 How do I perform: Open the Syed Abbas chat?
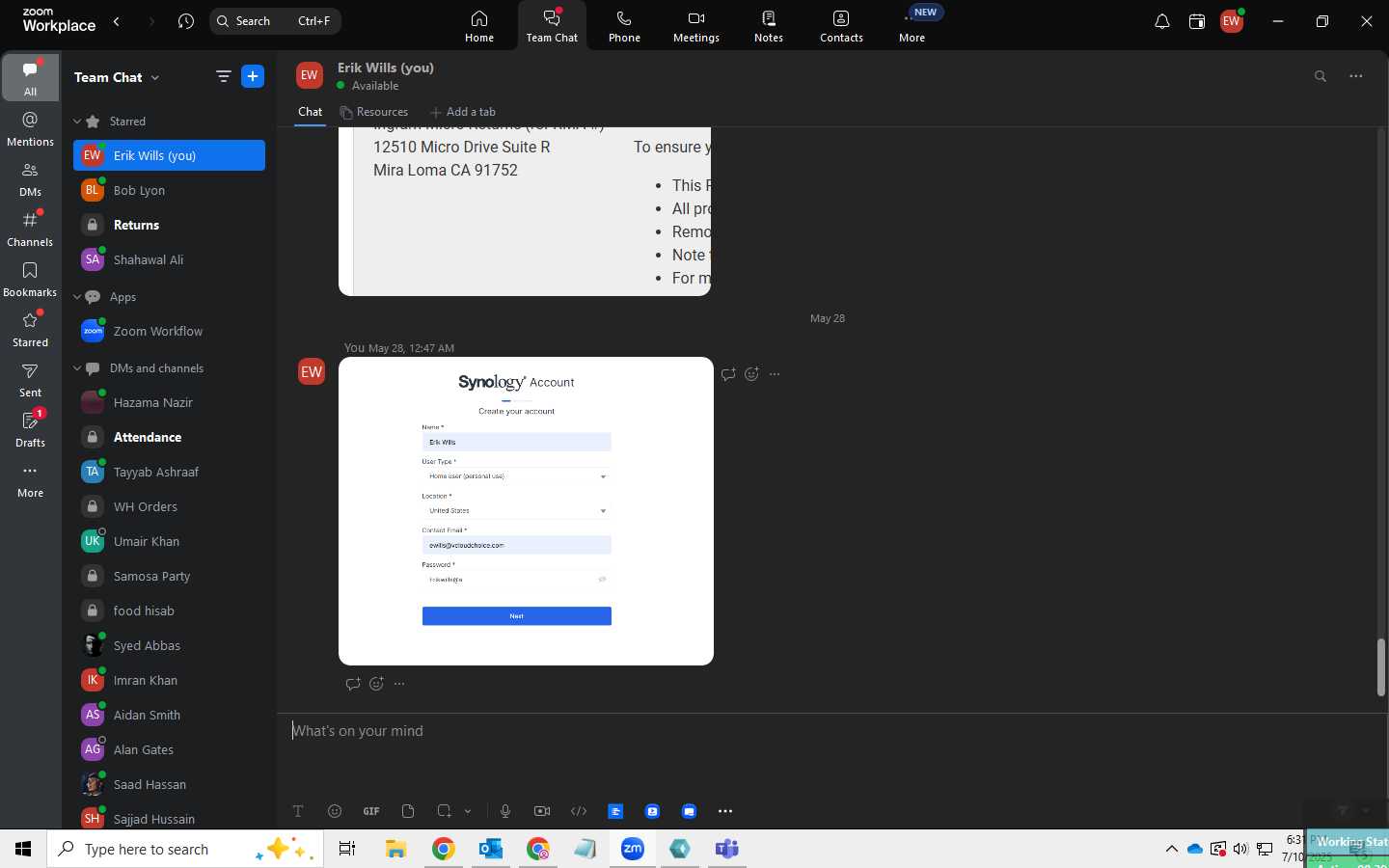pyautogui.click(x=169, y=645)
